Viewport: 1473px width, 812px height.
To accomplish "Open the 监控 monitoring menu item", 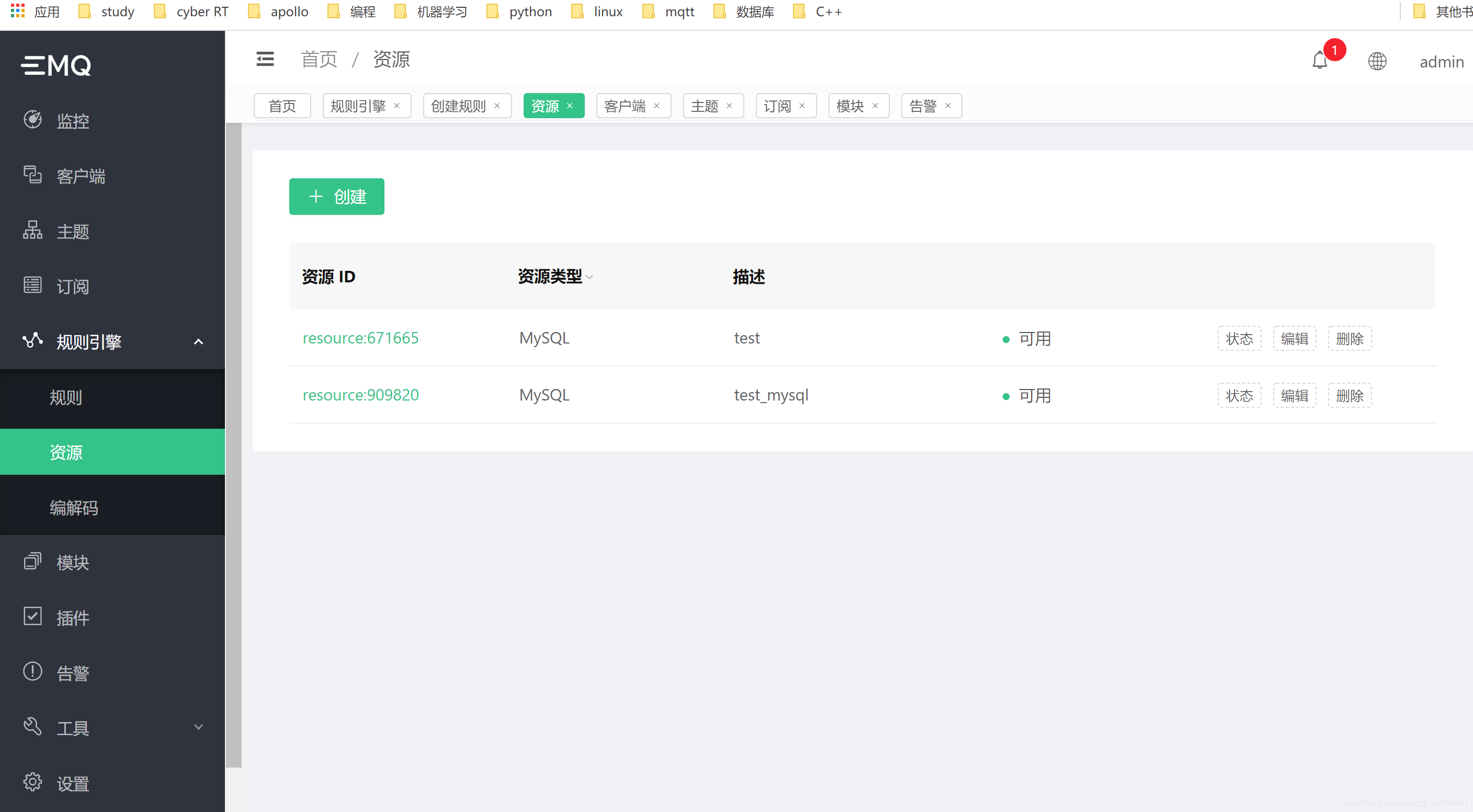I will (x=73, y=121).
